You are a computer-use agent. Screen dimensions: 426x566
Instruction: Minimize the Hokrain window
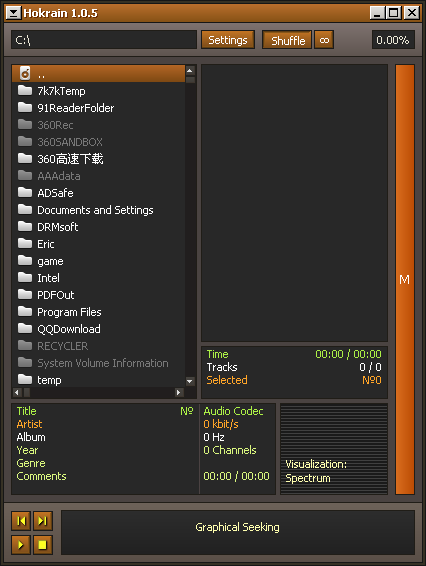[377, 13]
